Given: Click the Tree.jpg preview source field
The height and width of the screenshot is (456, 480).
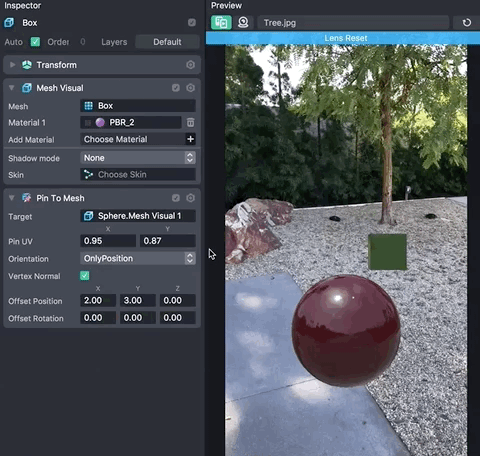Looking at the screenshot, I should [353, 23].
